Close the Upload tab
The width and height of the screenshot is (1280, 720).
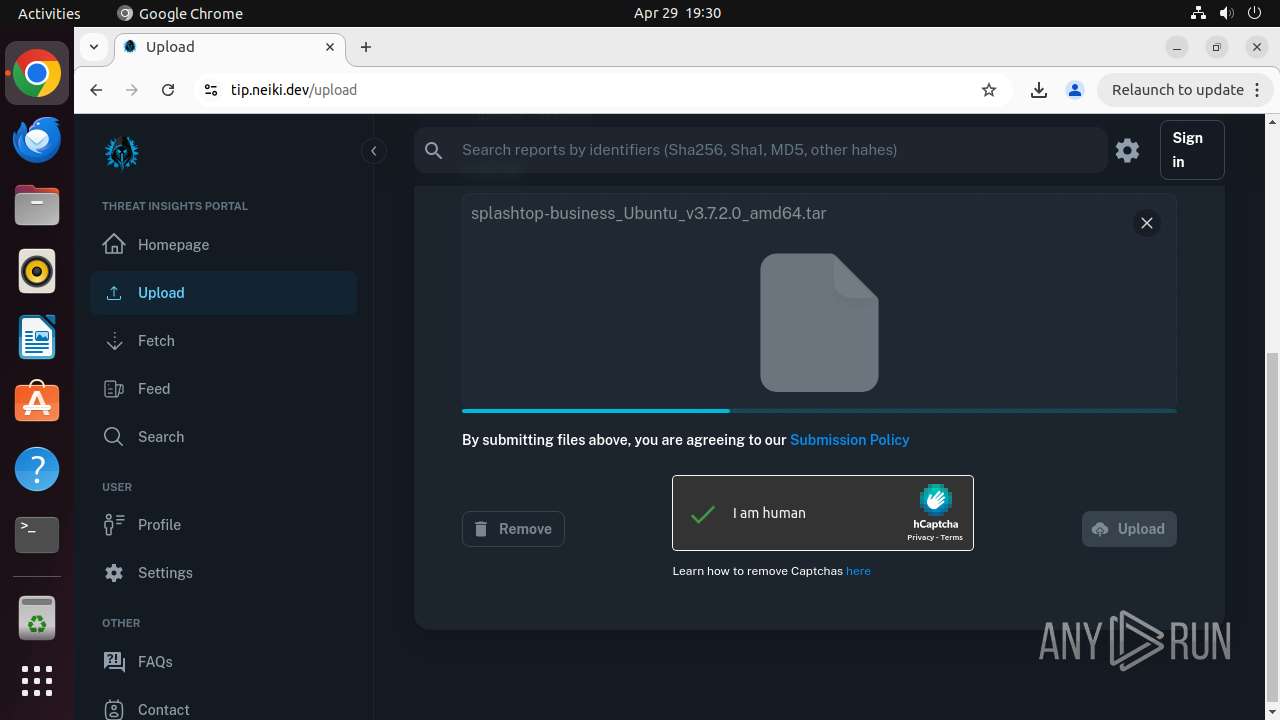tap(330, 47)
